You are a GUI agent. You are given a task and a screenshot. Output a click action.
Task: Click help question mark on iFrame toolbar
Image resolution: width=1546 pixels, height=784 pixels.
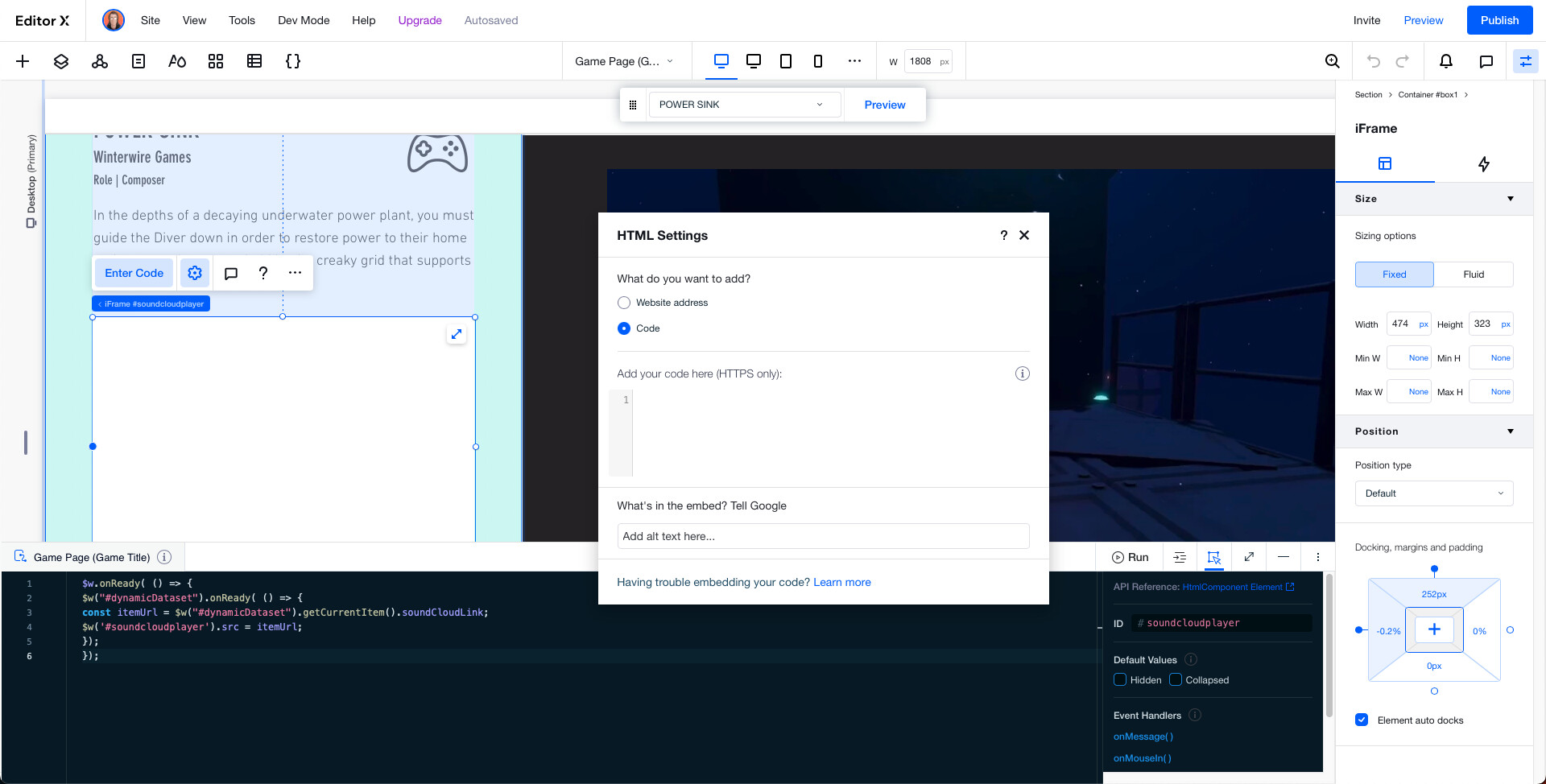[x=263, y=273]
